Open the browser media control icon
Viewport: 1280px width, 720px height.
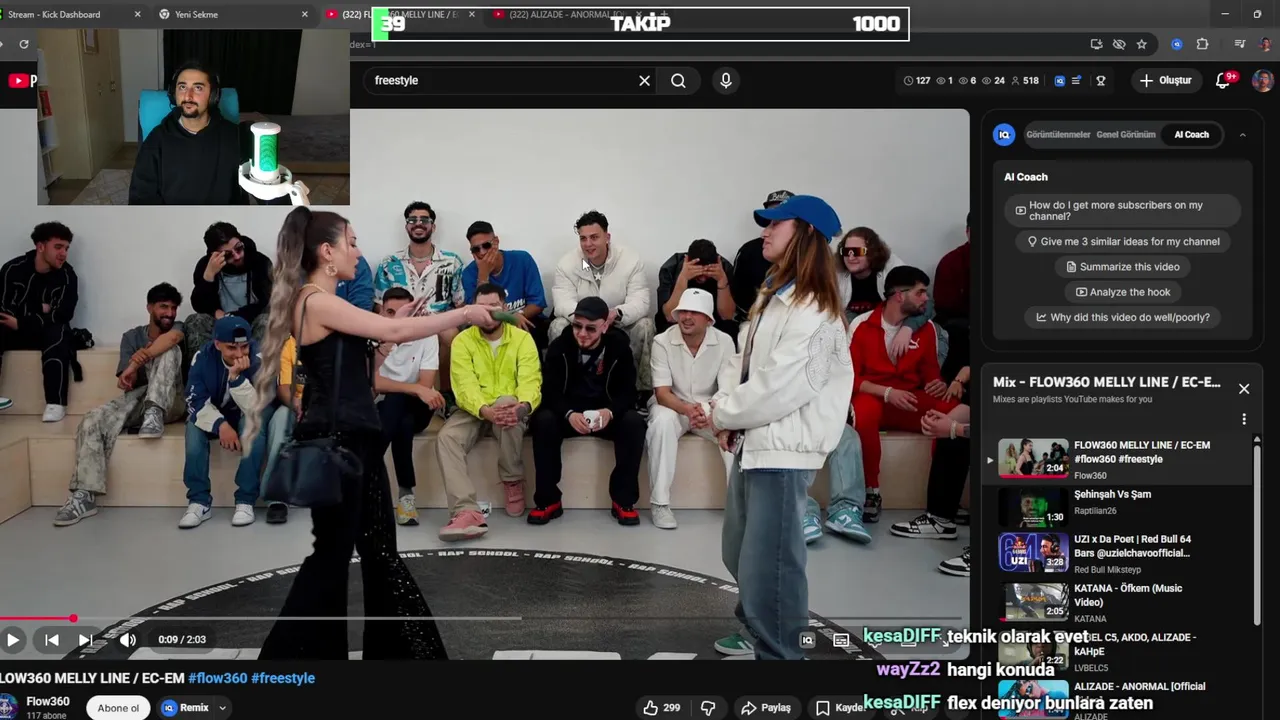1241,44
